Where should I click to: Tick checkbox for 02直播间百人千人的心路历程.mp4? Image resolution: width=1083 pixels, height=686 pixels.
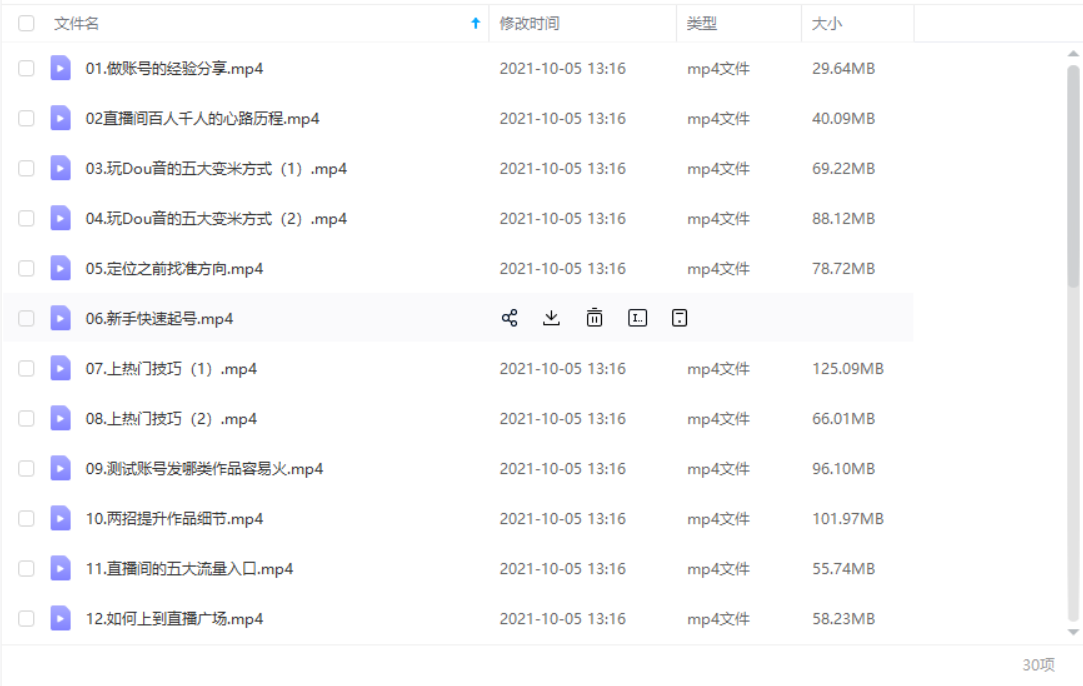pos(26,118)
